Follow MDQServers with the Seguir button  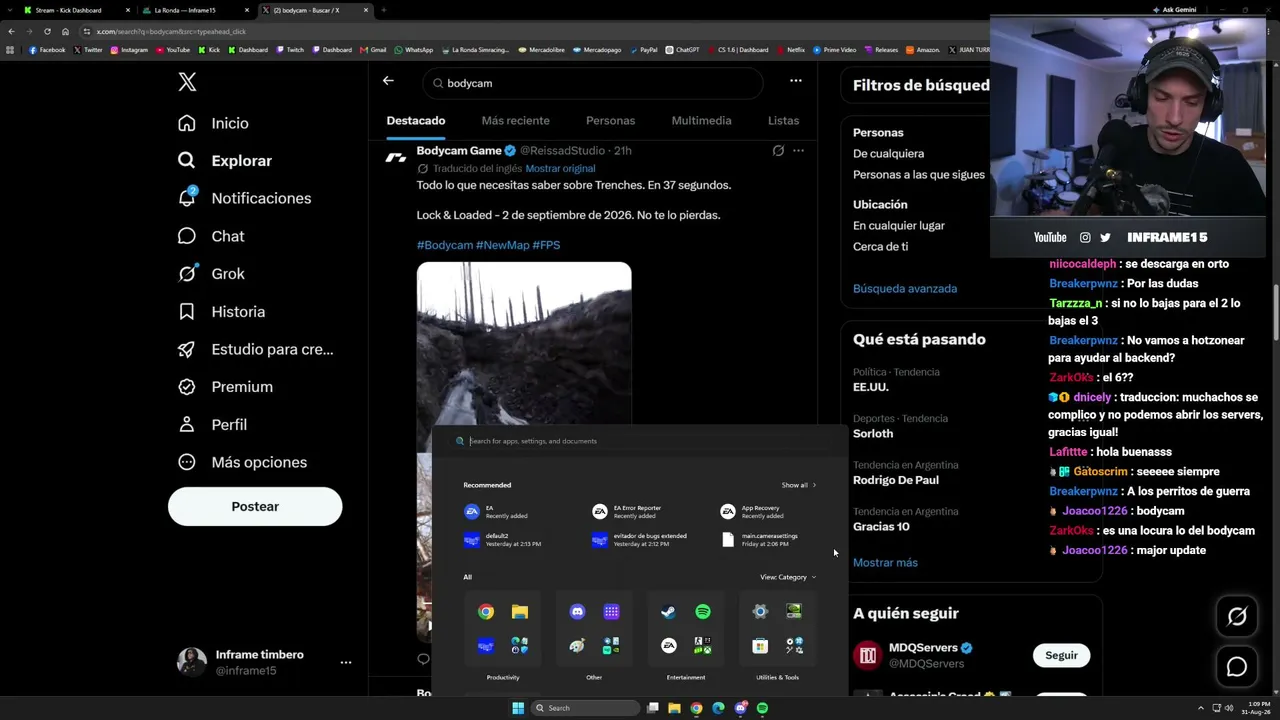coord(1061,656)
